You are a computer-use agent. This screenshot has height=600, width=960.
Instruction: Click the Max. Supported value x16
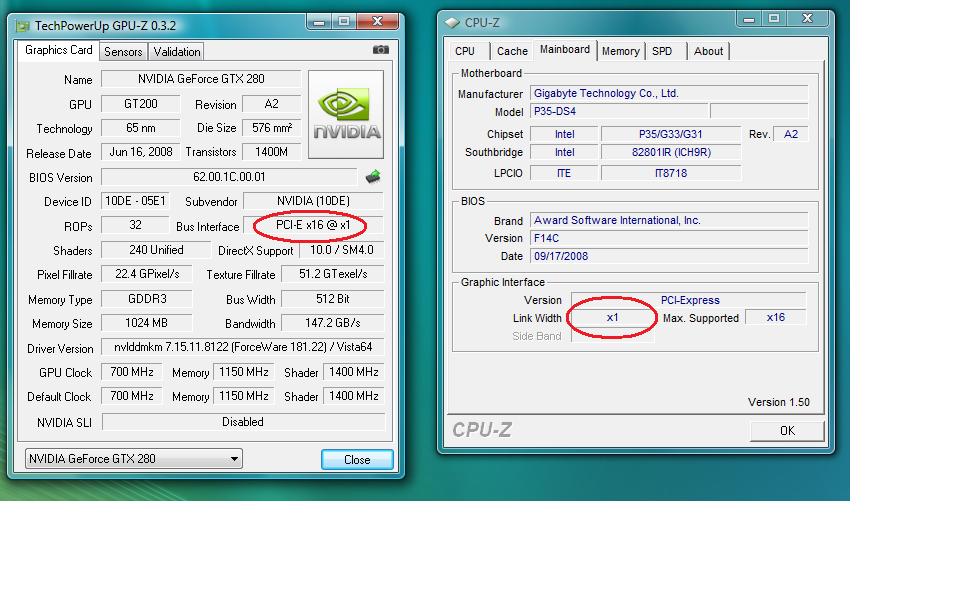tap(775, 317)
